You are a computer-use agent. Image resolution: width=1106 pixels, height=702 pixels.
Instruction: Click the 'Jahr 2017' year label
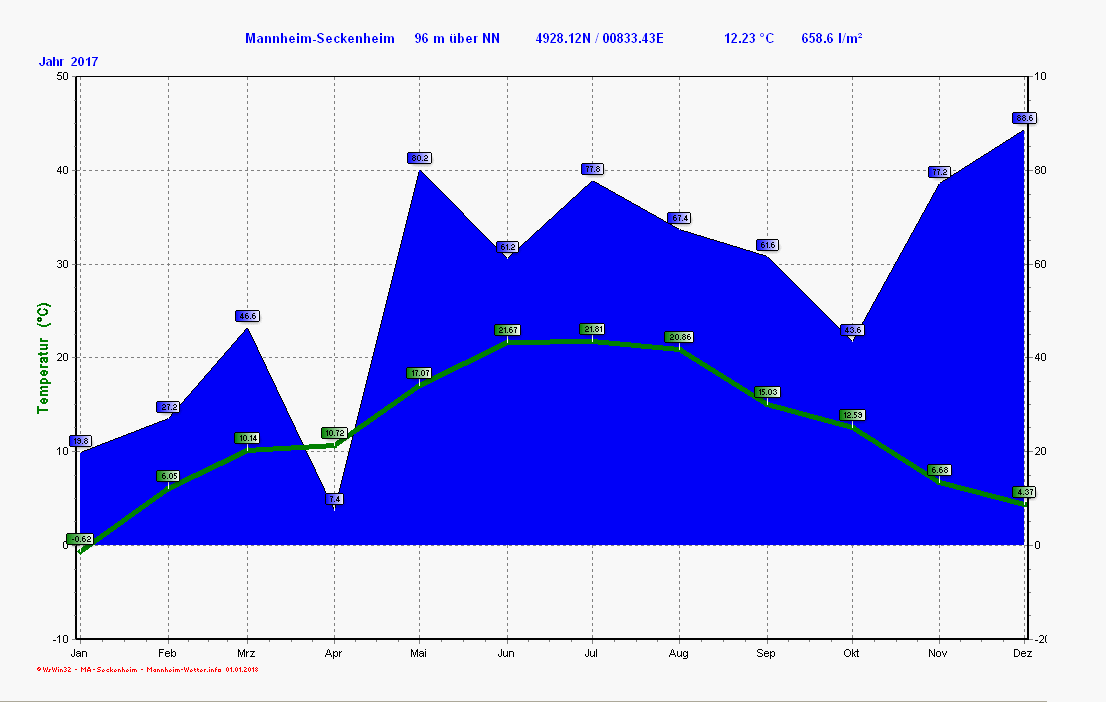tap(68, 62)
